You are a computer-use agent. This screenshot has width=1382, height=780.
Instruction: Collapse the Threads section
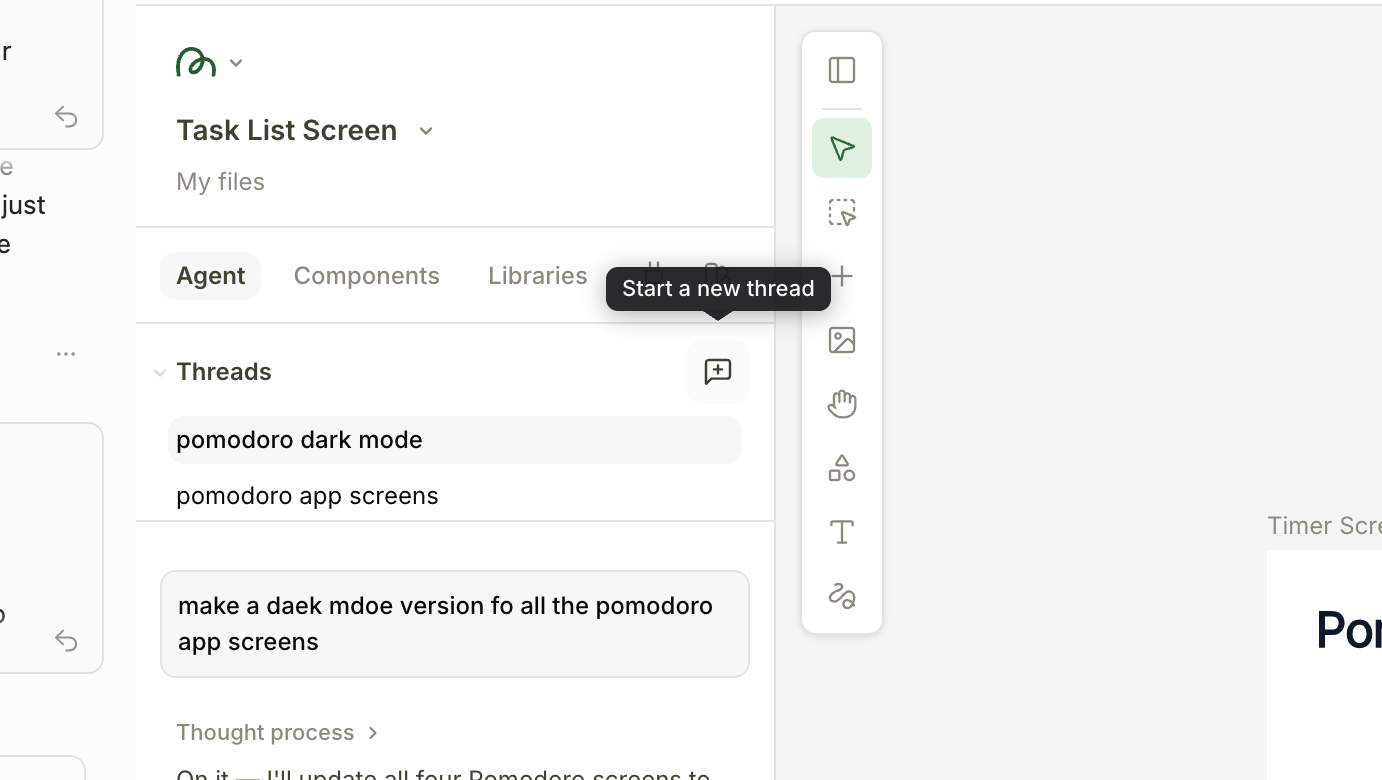(159, 372)
